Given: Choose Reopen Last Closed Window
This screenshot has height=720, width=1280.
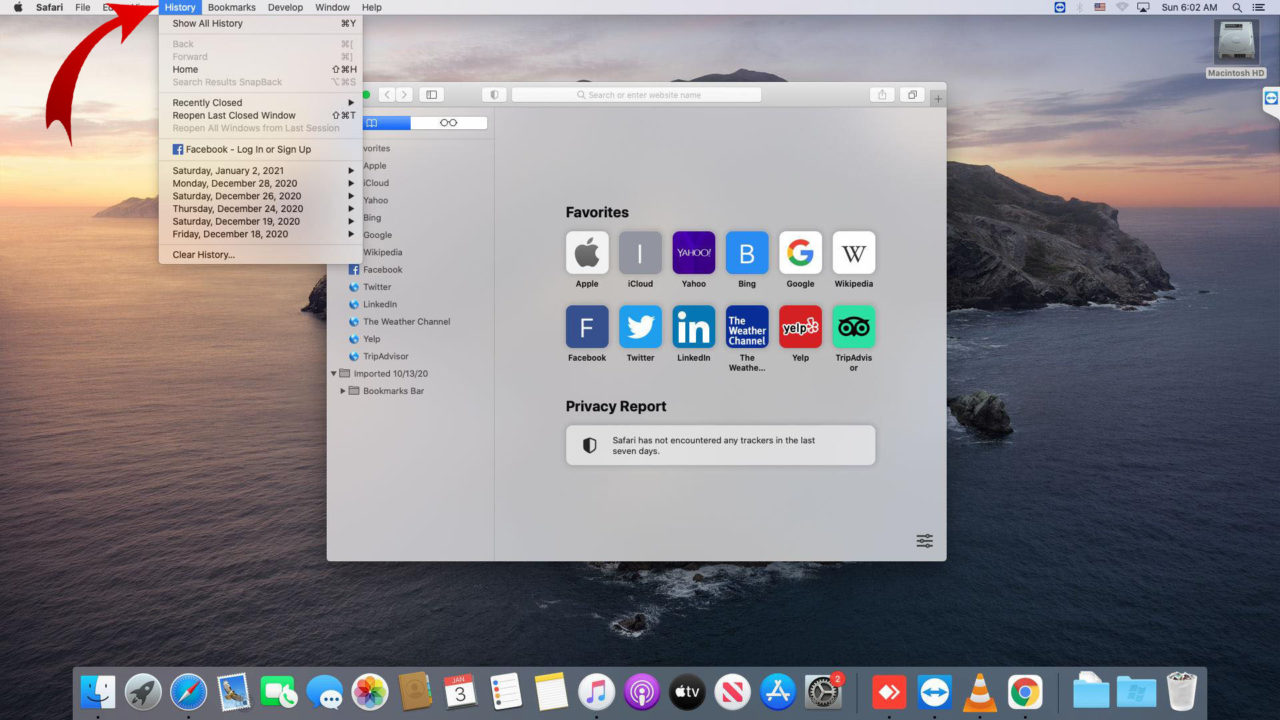Looking at the screenshot, I should (261, 116).
